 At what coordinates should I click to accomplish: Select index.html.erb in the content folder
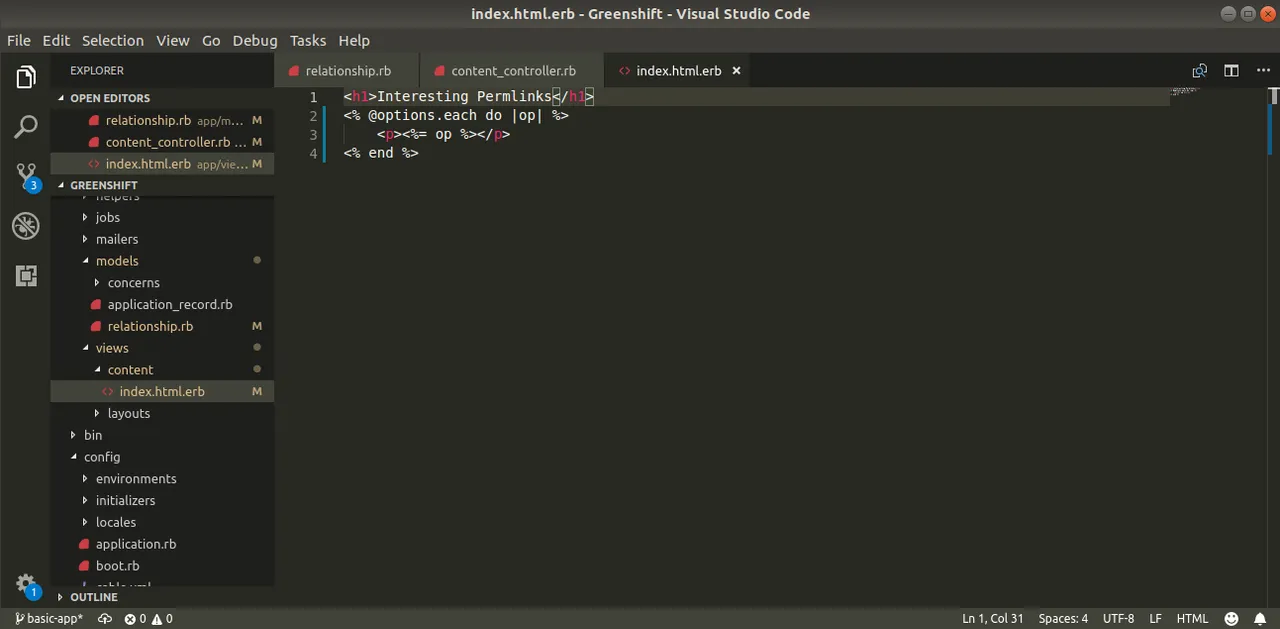(x=161, y=392)
